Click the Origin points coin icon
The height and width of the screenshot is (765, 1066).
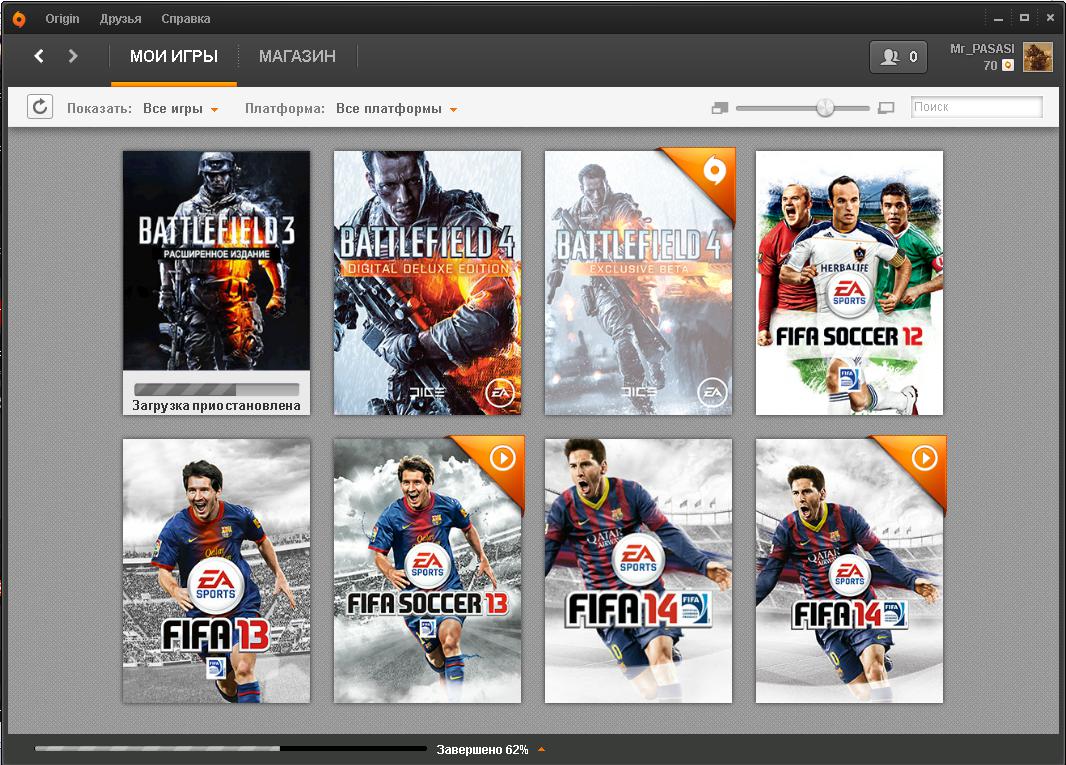[1008, 65]
